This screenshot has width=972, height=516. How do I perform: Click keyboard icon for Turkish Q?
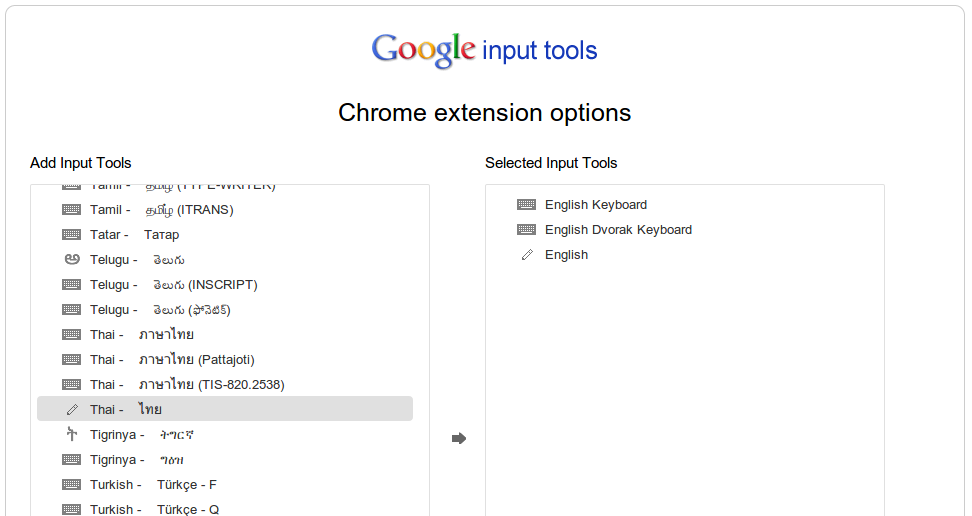coord(71,509)
